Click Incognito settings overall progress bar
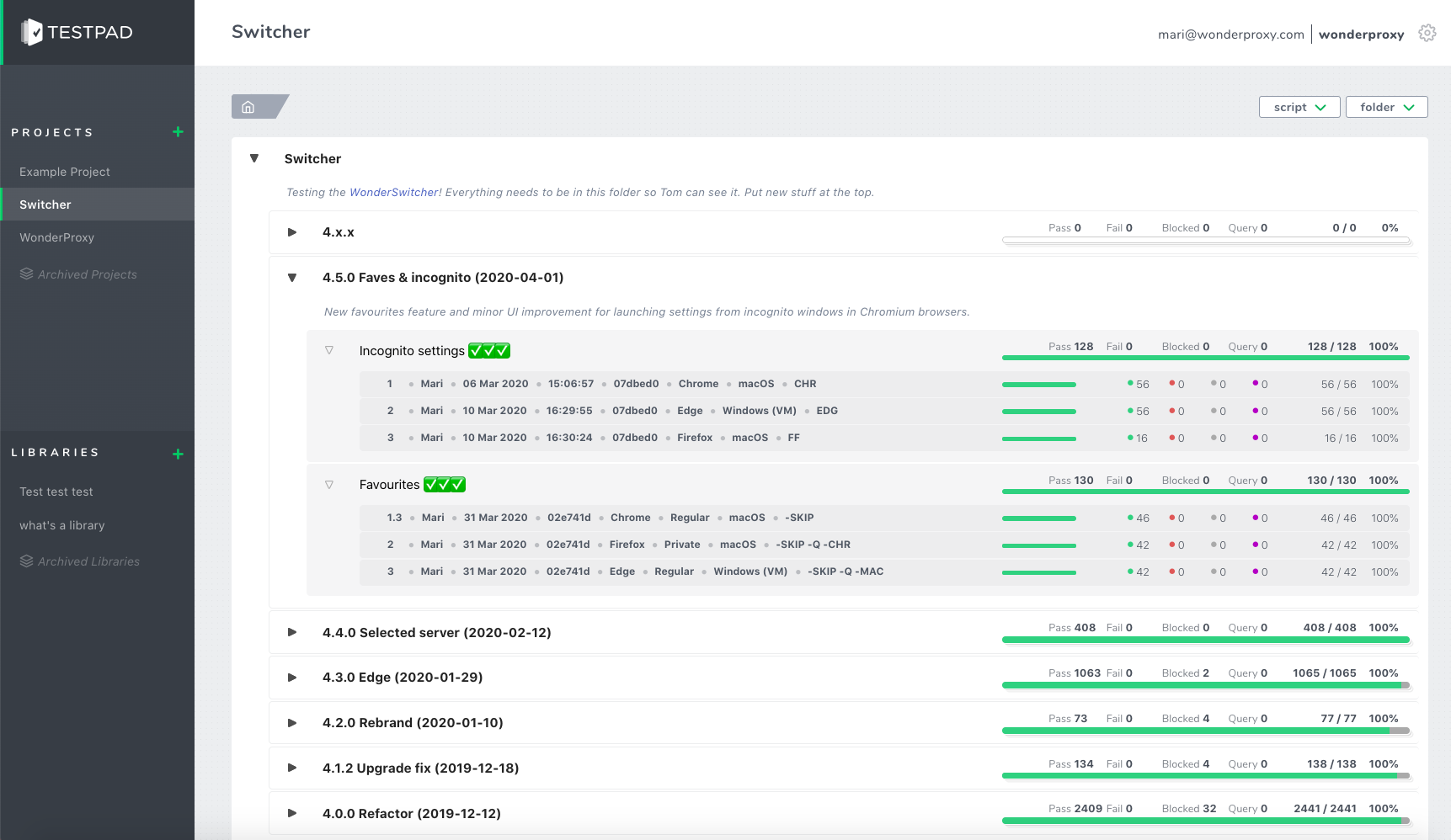This screenshot has width=1451, height=840. pos(1205,358)
